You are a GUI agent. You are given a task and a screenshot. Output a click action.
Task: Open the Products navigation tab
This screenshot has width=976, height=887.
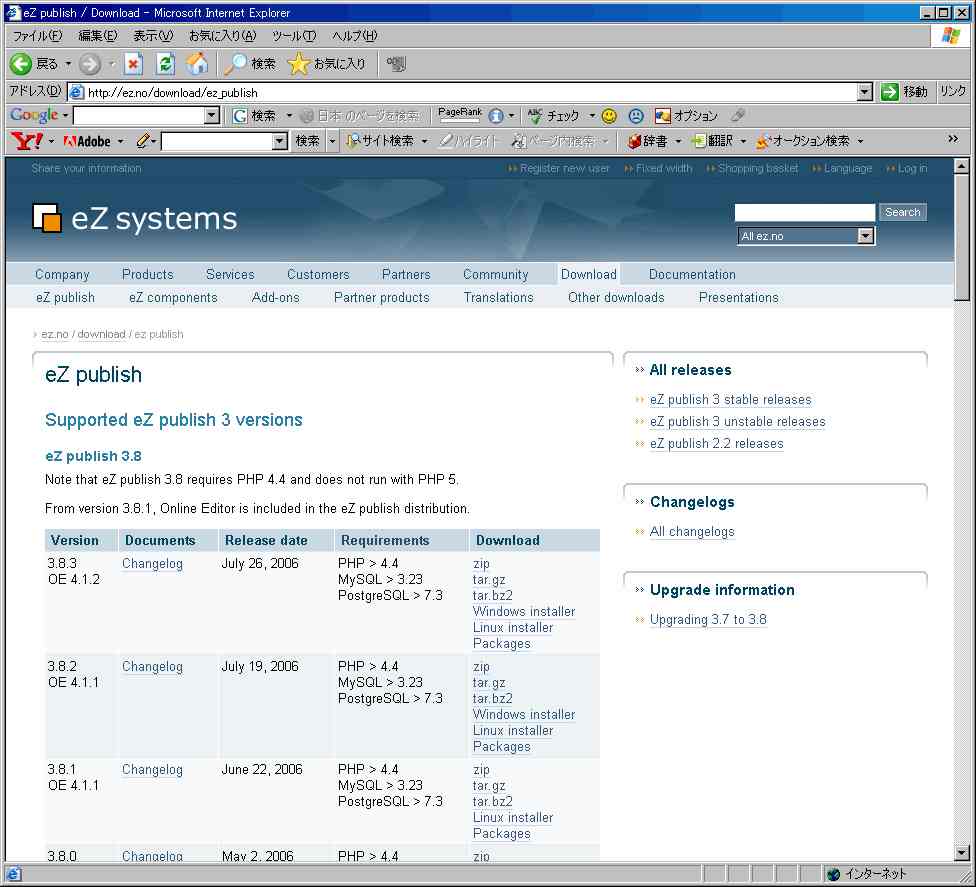point(148,275)
